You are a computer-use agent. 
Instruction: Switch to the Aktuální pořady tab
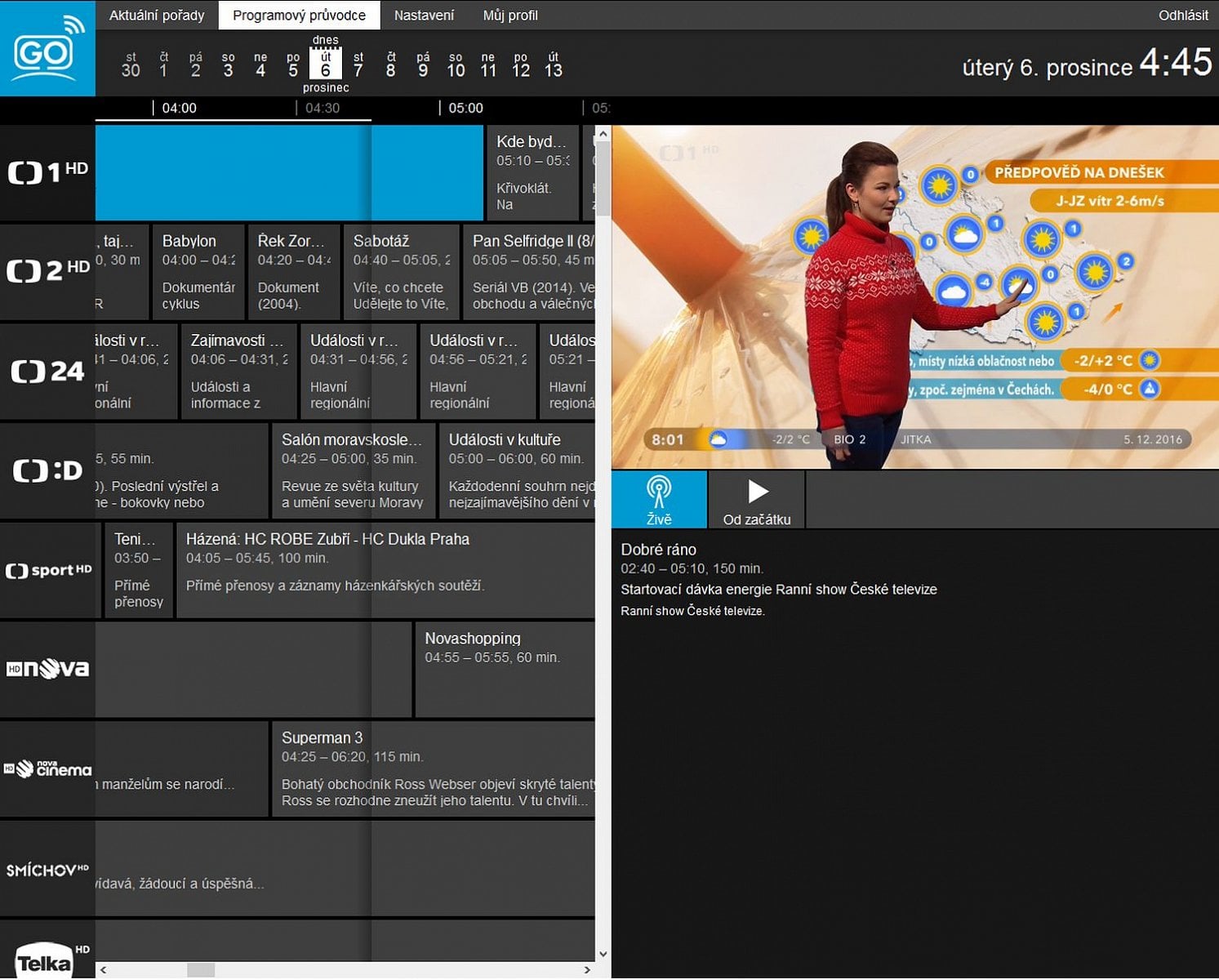coord(157,15)
